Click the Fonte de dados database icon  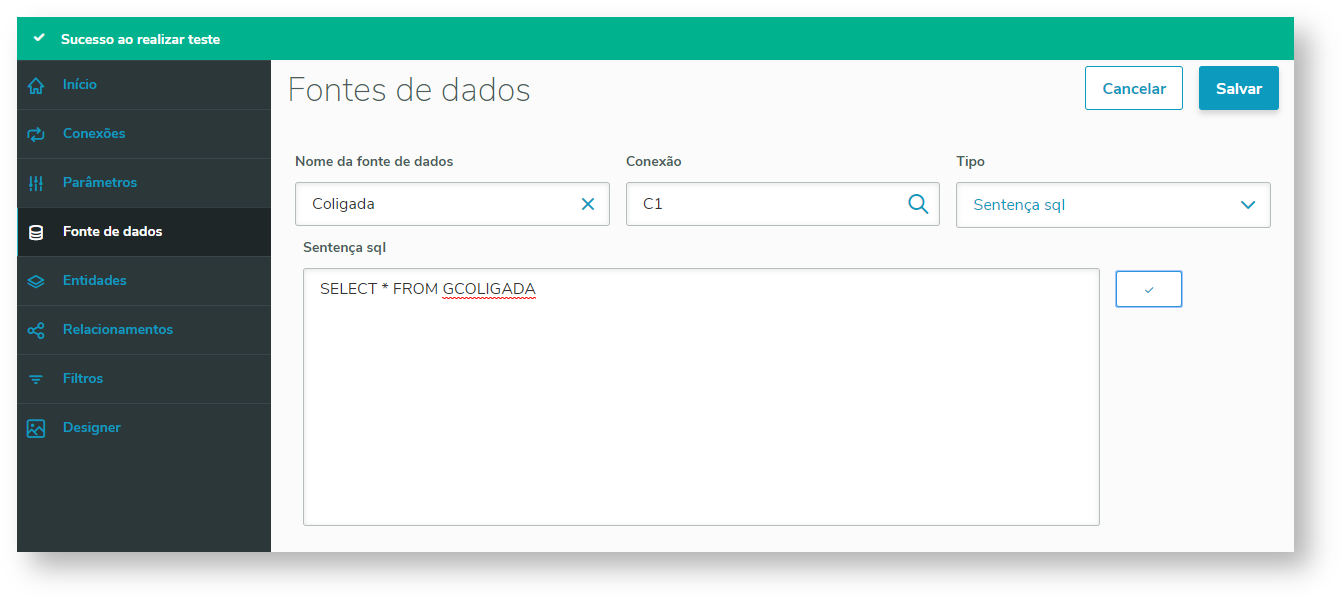coord(36,232)
